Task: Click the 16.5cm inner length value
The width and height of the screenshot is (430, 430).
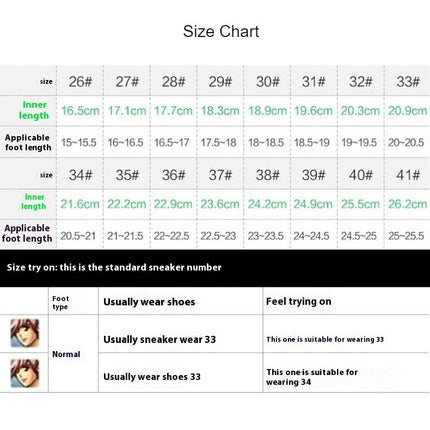Action: click(x=80, y=111)
